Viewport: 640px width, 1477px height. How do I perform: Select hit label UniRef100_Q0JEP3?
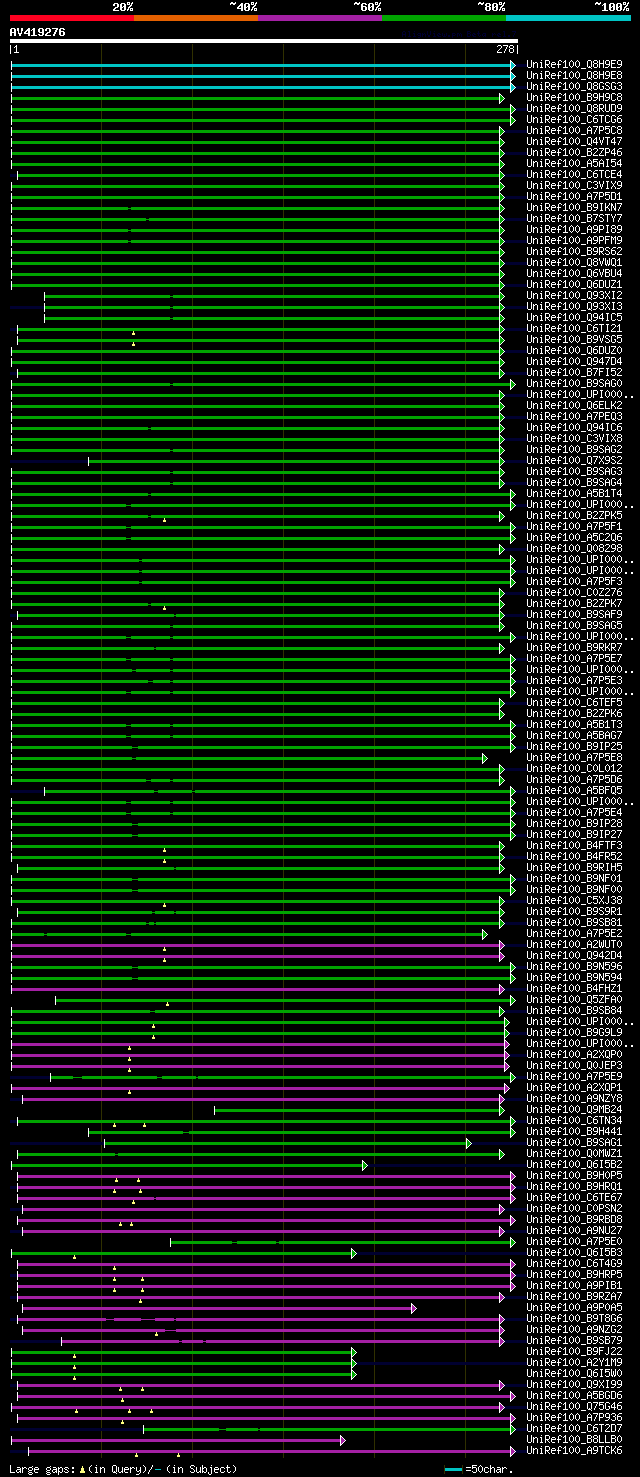coord(574,1065)
